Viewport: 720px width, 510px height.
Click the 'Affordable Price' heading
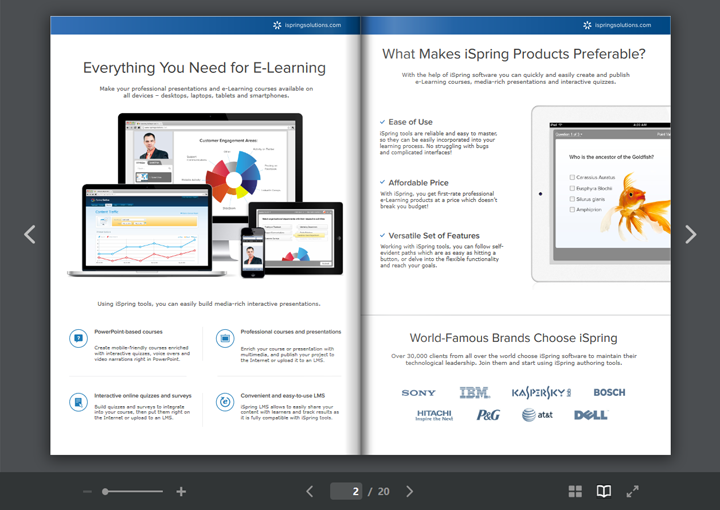[x=418, y=183]
